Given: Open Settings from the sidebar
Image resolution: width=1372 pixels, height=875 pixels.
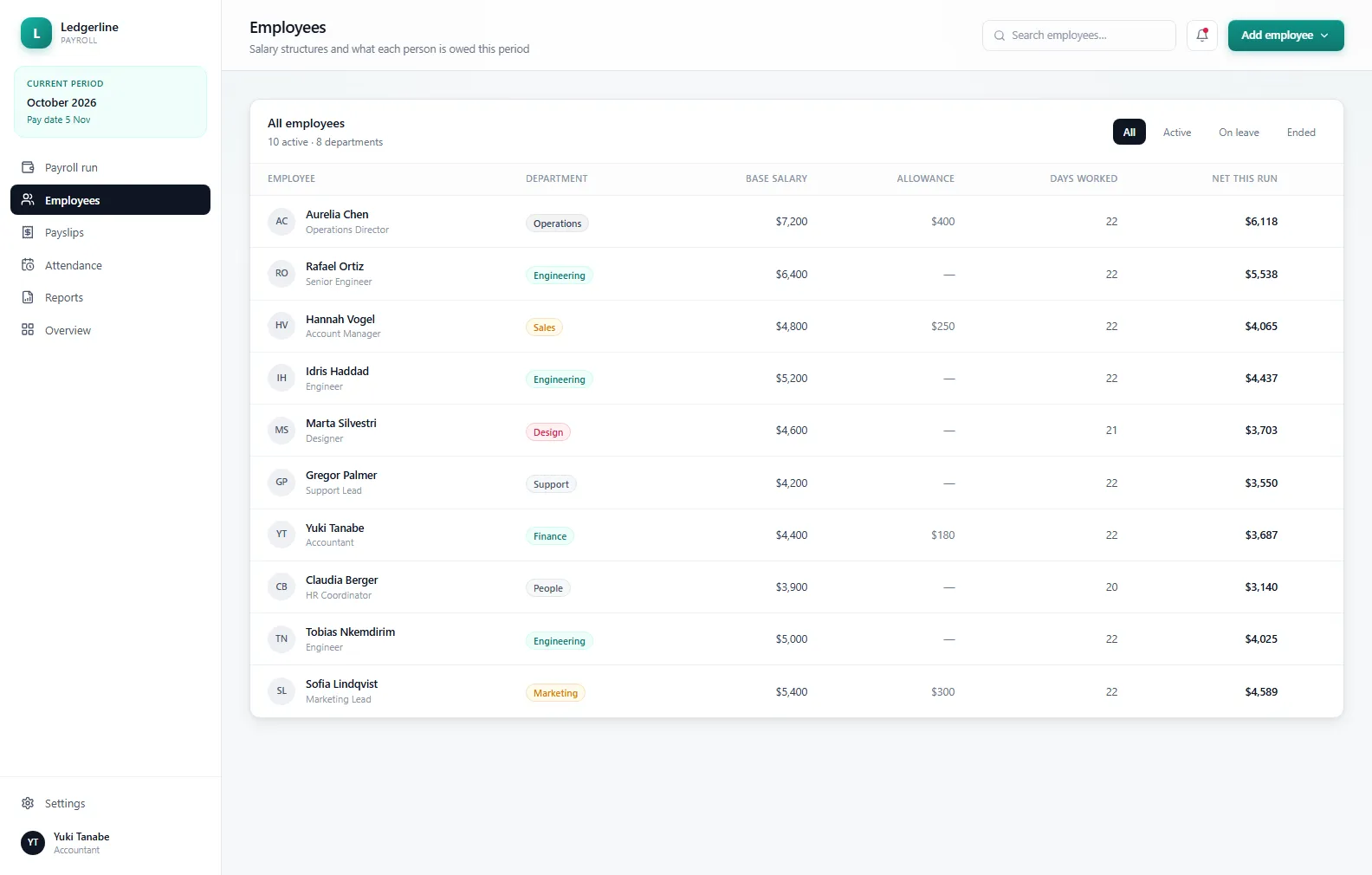Looking at the screenshot, I should pos(110,803).
